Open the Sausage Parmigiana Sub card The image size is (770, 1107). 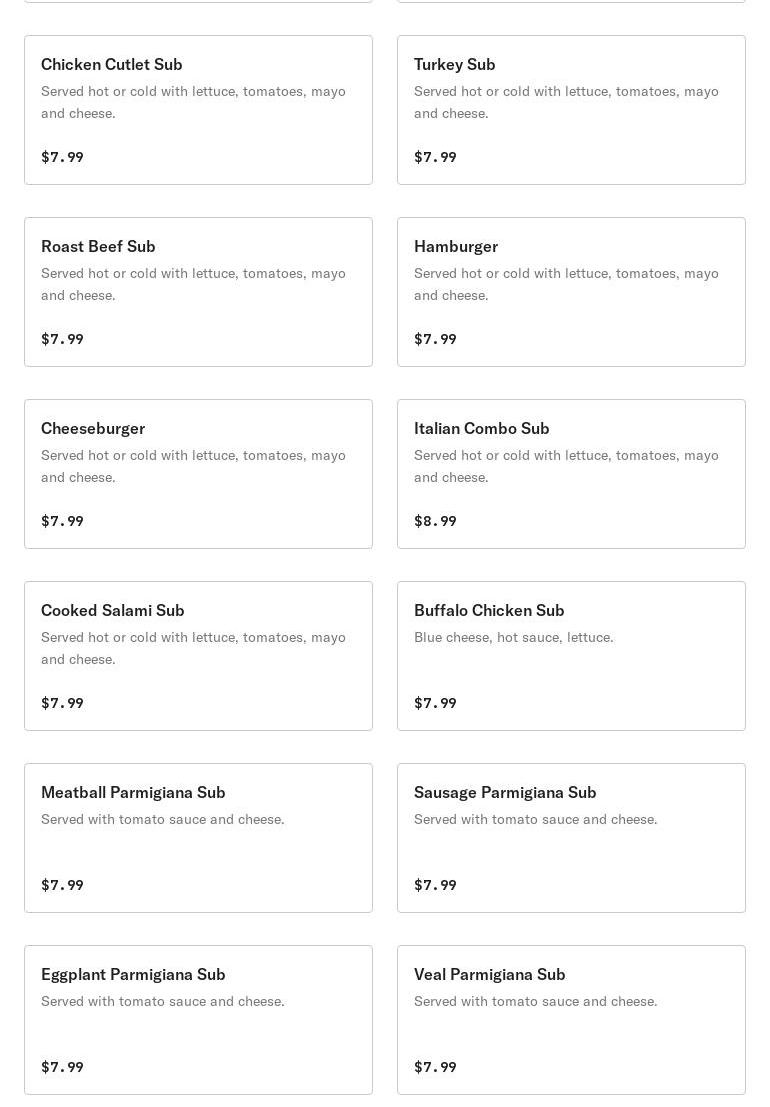[571, 838]
